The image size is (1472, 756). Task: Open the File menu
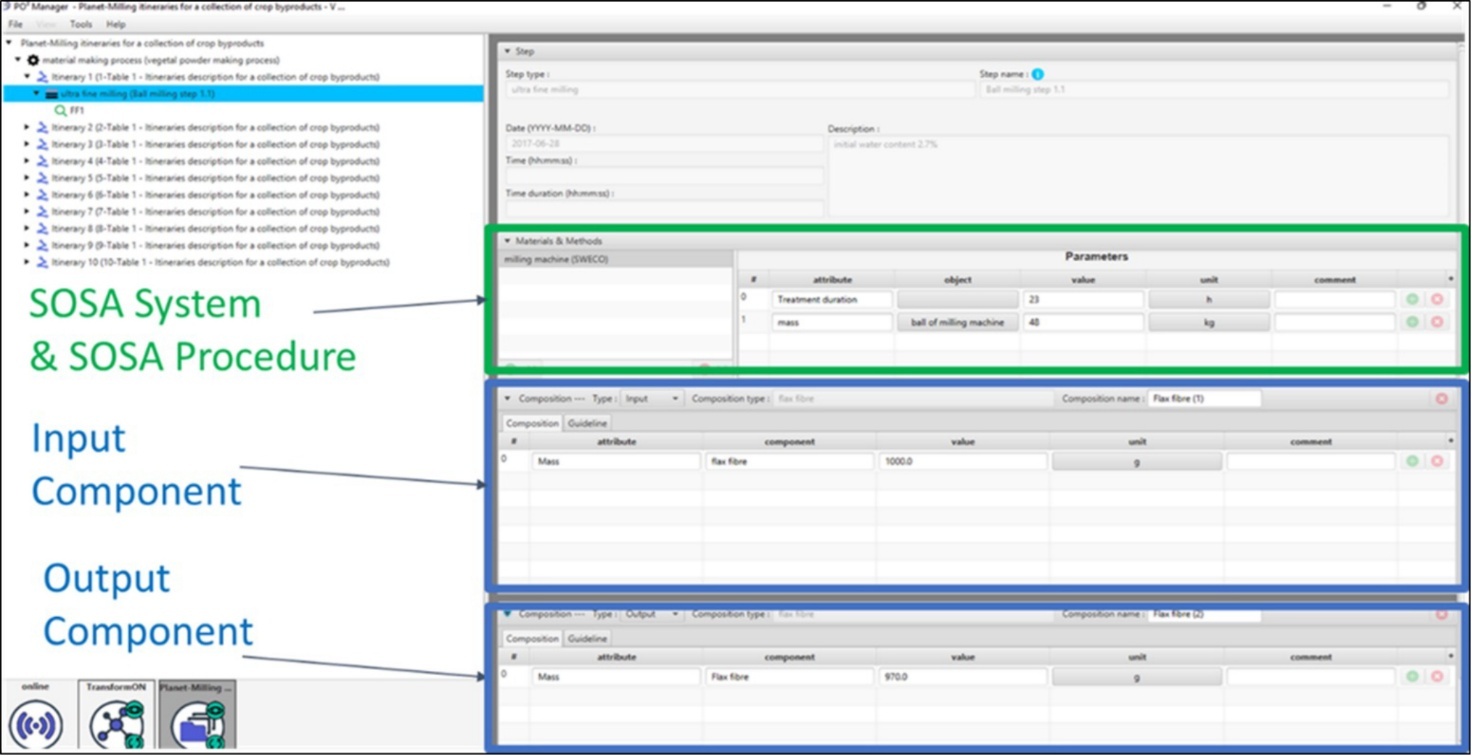[15, 24]
